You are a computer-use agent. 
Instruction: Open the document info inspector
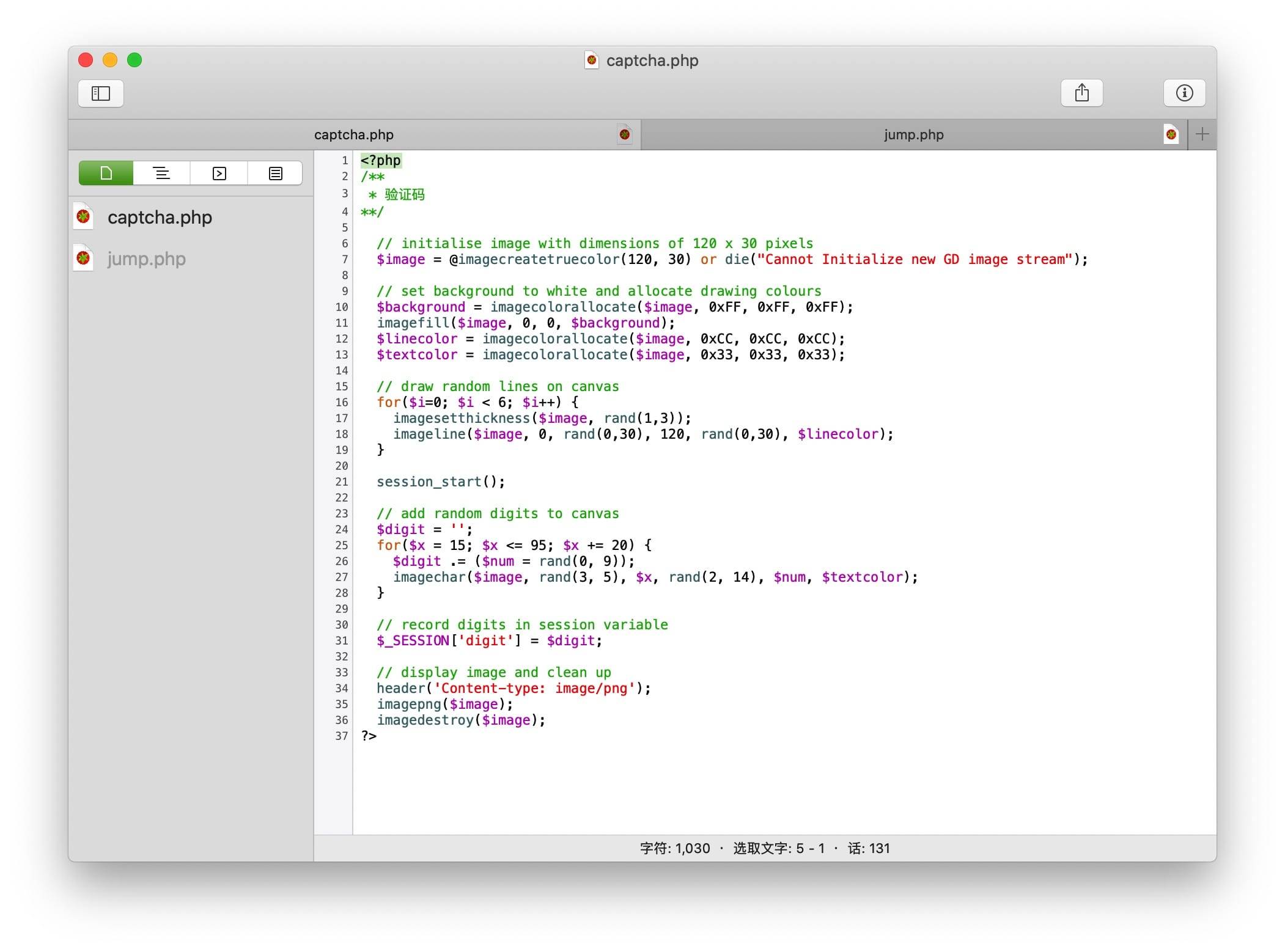click(1184, 93)
